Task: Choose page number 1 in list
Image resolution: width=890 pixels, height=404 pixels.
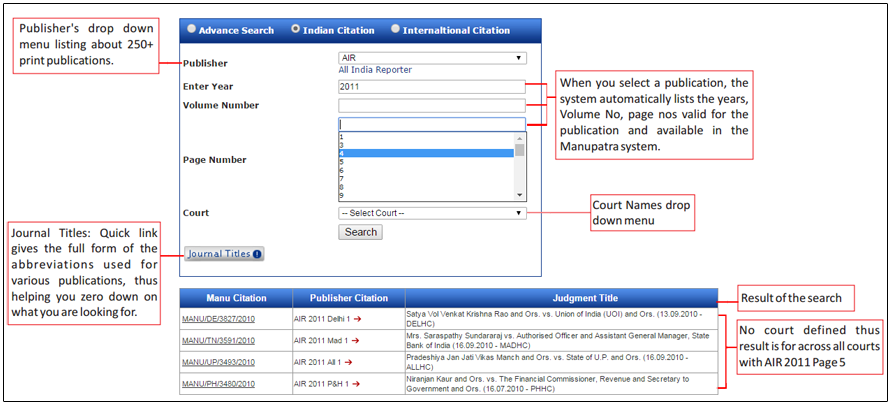Action: point(426,137)
